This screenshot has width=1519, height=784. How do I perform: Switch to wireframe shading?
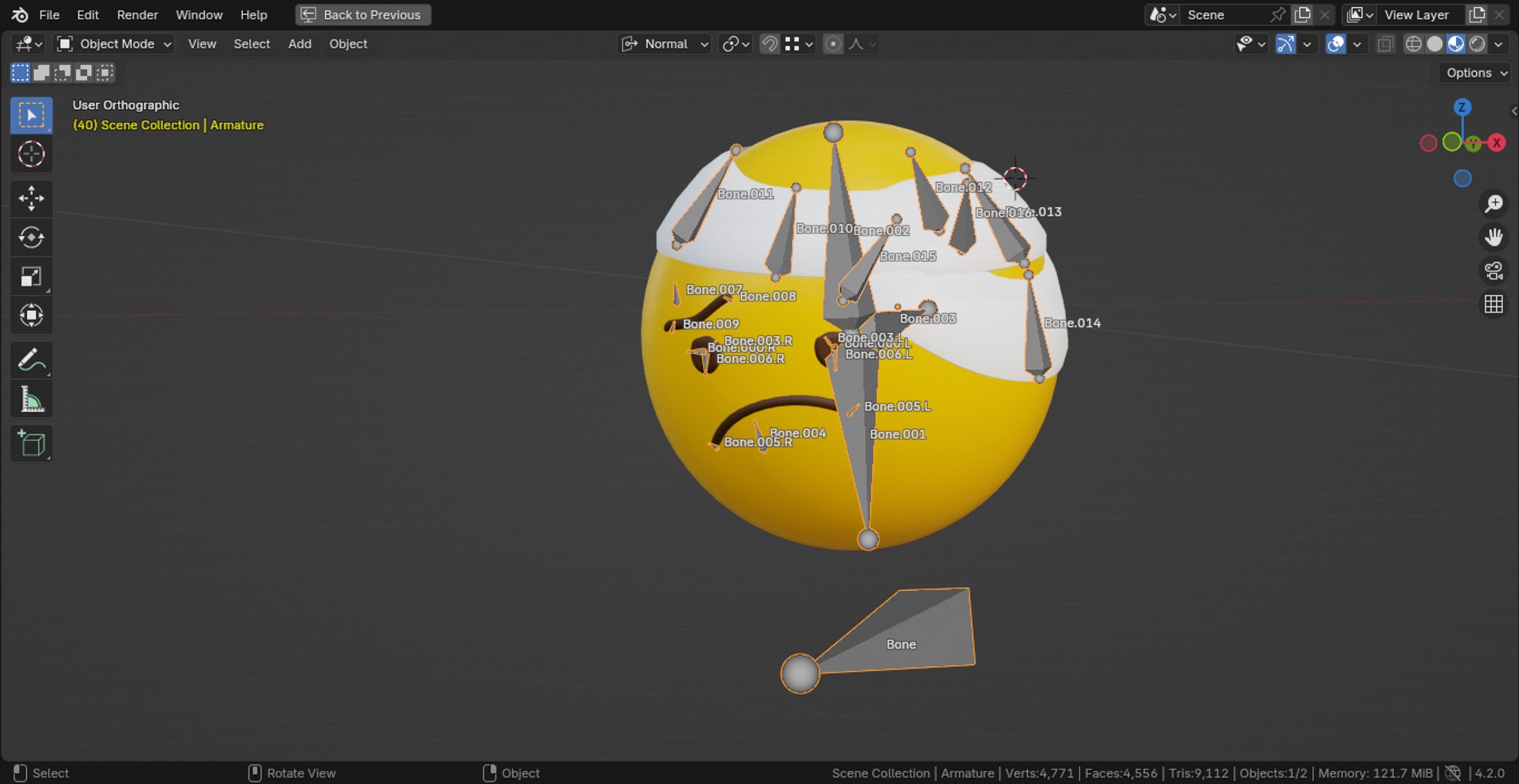click(1413, 44)
